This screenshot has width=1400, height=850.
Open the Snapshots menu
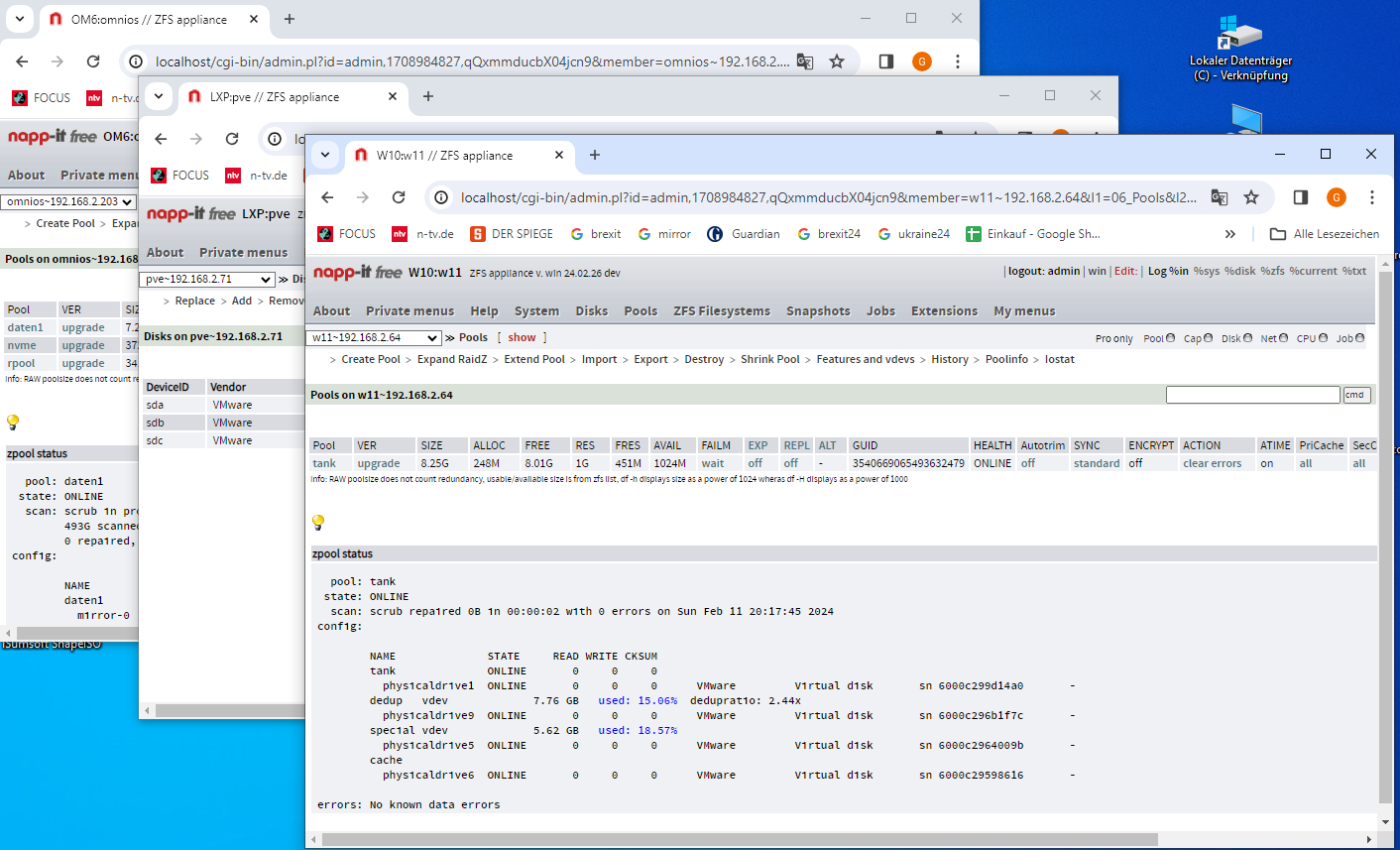[818, 310]
